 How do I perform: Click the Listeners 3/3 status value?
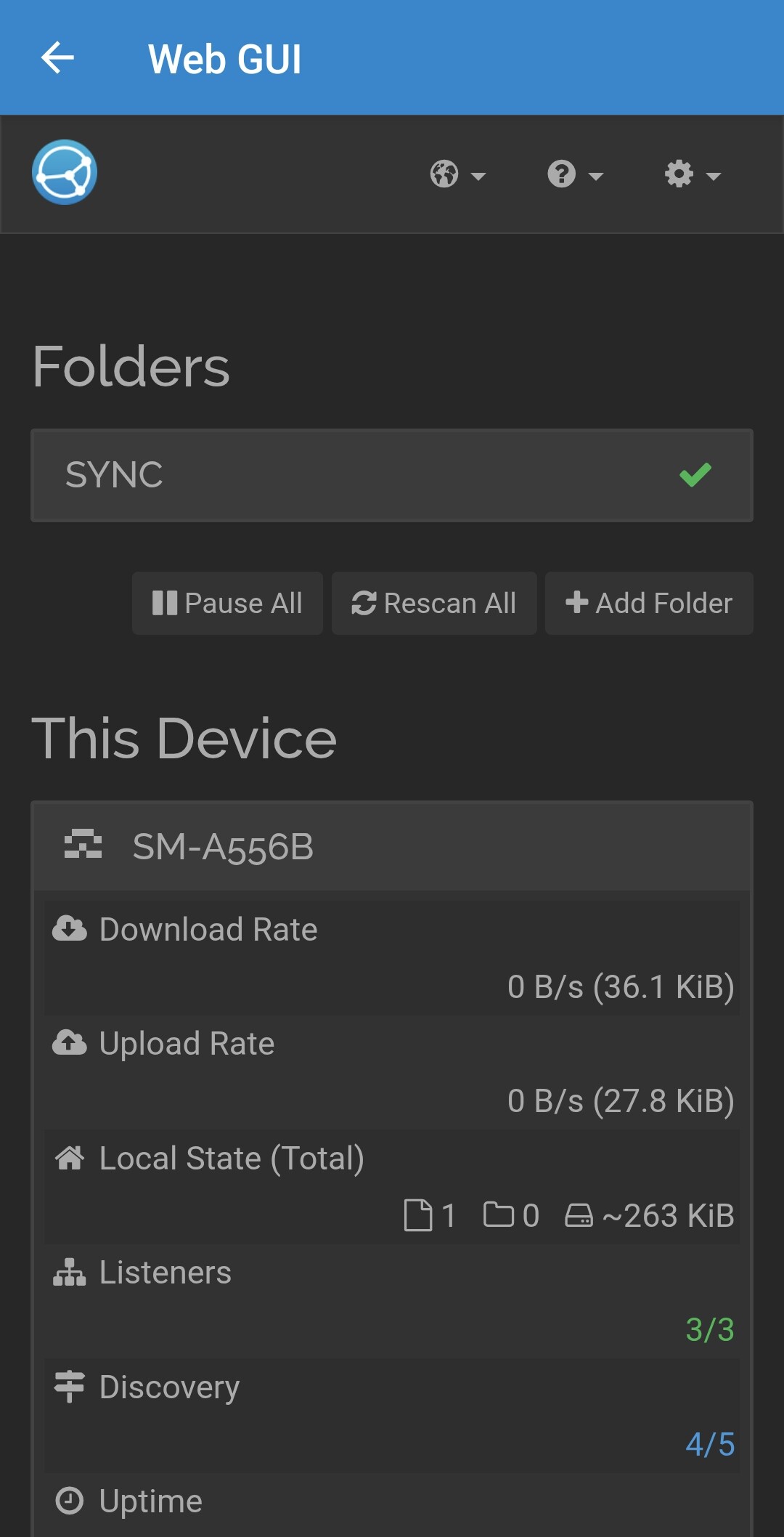point(709,1330)
